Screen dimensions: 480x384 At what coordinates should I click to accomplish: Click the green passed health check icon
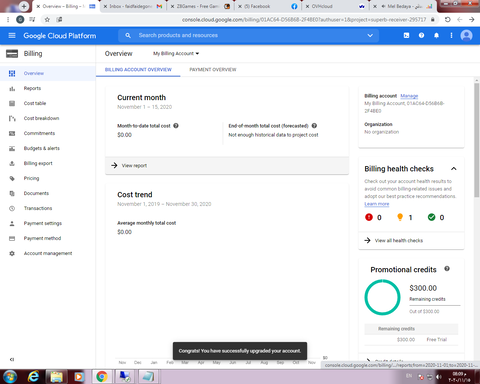(x=431, y=217)
